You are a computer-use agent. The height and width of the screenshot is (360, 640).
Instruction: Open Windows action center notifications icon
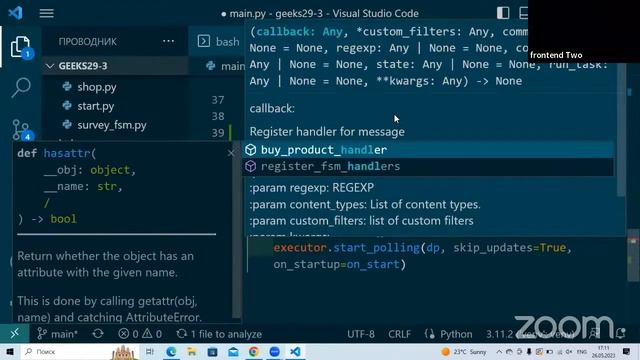[x=627, y=351]
